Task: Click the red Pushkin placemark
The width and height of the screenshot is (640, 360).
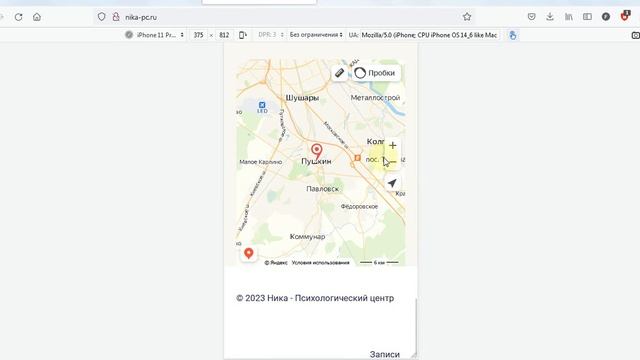Action: (316, 151)
